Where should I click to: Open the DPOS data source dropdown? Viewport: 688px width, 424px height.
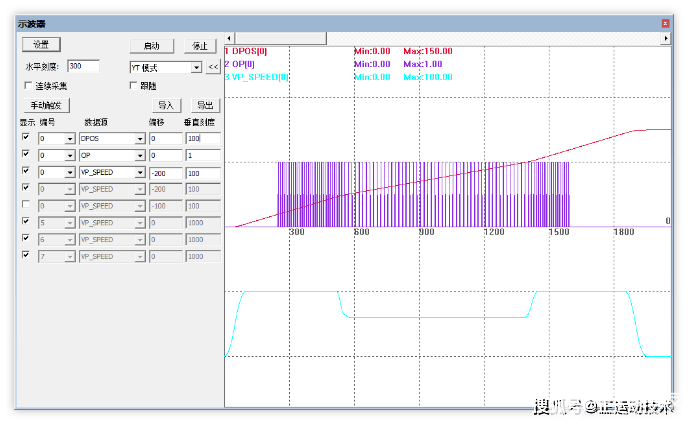pyautogui.click(x=139, y=139)
